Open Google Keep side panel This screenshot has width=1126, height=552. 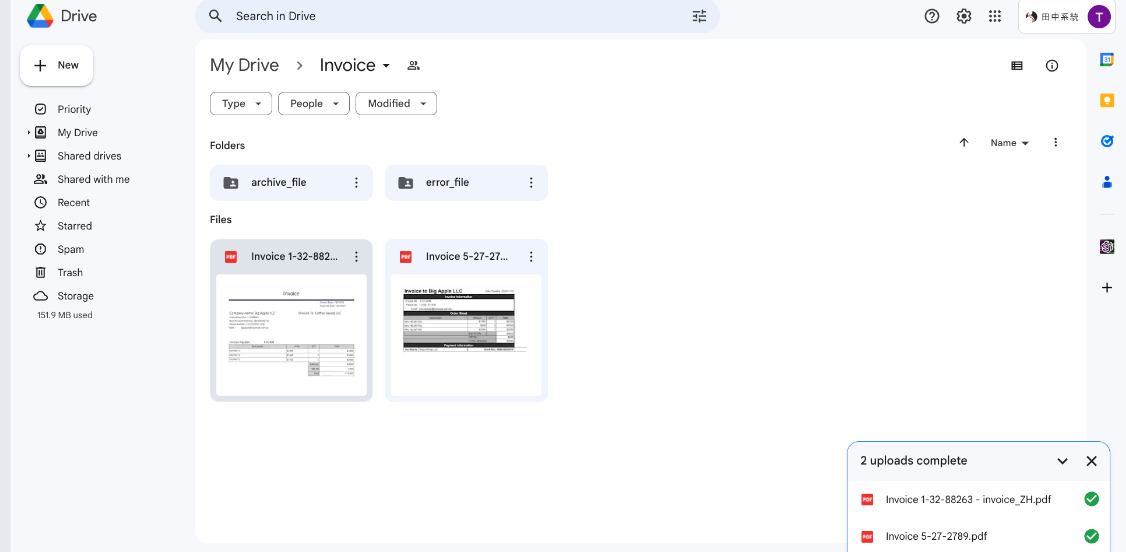1107,100
